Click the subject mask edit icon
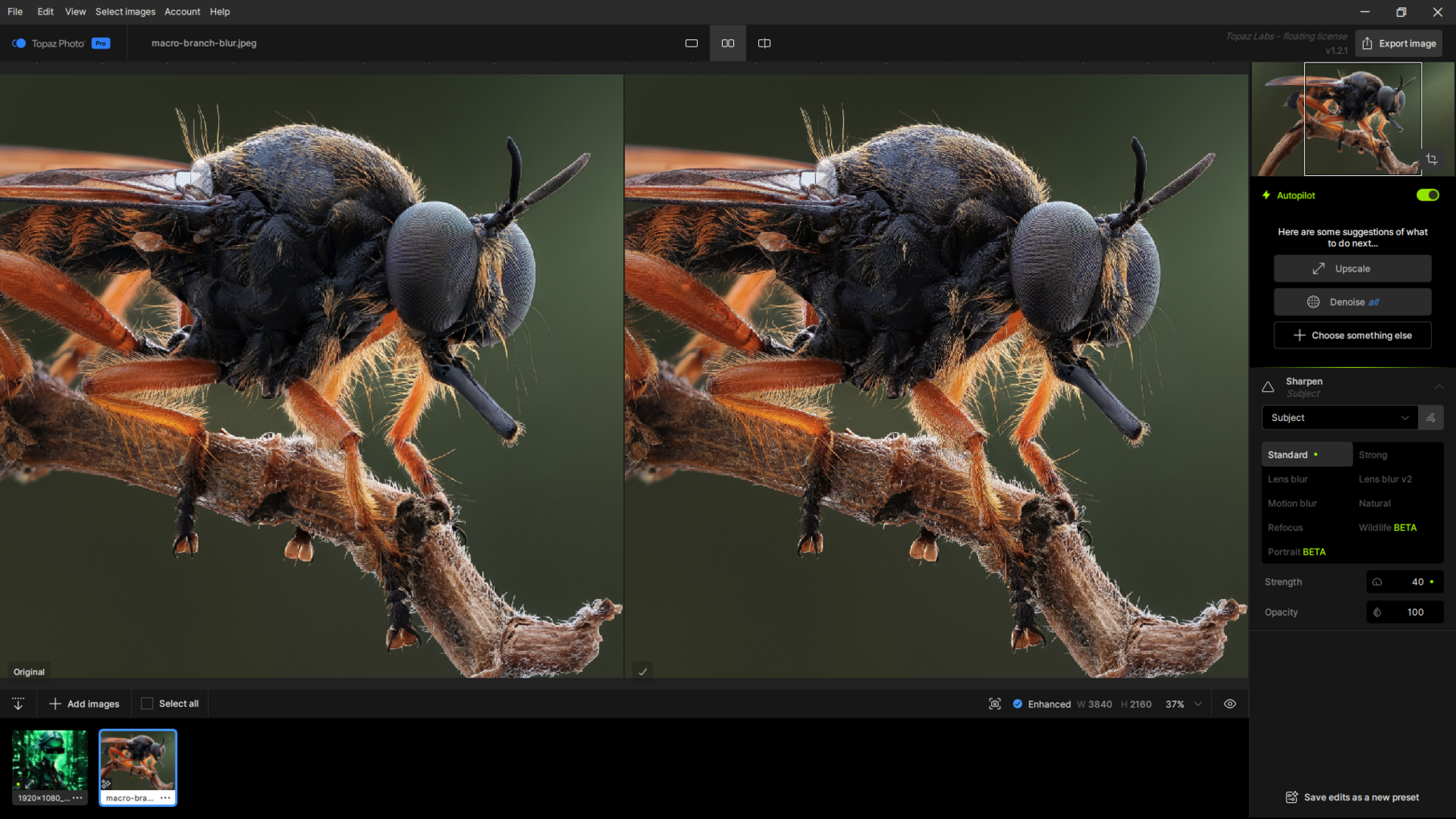 coord(1430,418)
